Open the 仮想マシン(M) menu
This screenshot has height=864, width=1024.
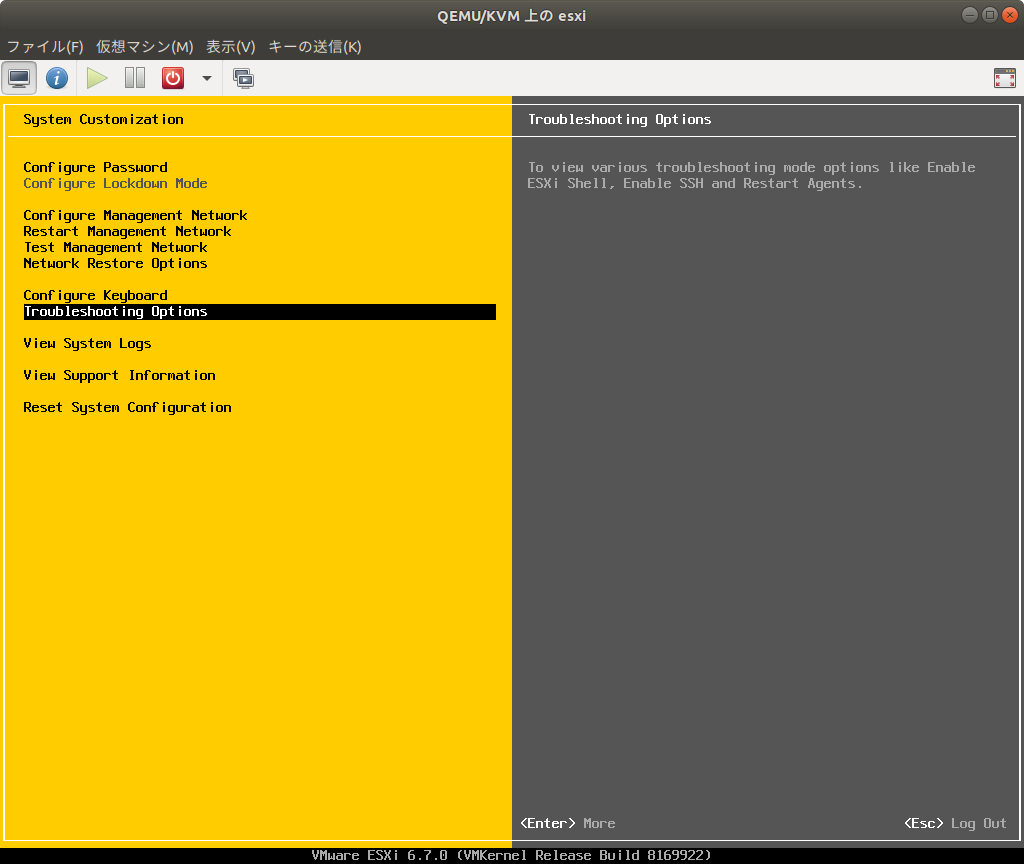[x=144, y=46]
